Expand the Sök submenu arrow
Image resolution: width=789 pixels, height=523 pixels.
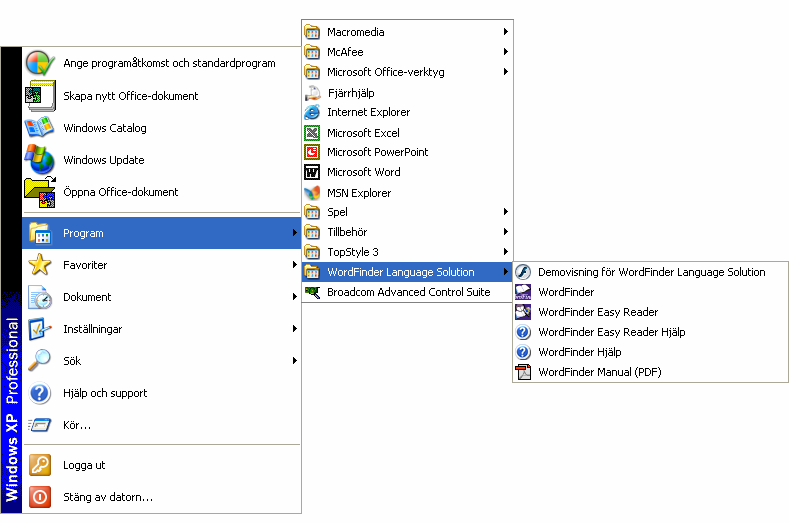click(x=295, y=360)
